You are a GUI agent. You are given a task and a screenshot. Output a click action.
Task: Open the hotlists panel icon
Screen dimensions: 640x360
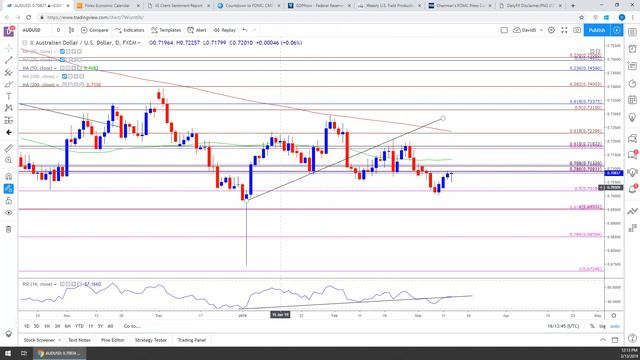pyautogui.click(x=632, y=83)
